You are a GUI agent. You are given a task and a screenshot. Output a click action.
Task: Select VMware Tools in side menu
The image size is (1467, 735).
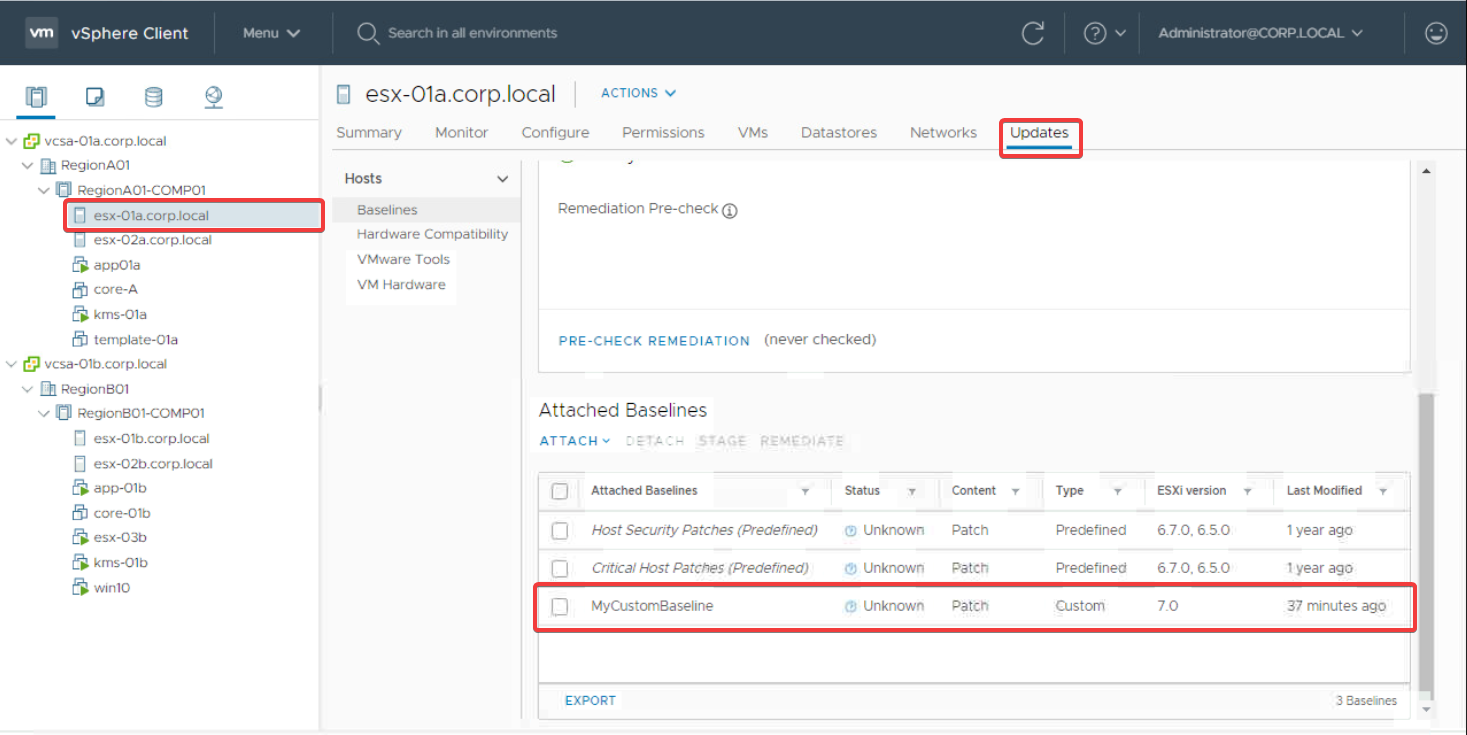403,259
